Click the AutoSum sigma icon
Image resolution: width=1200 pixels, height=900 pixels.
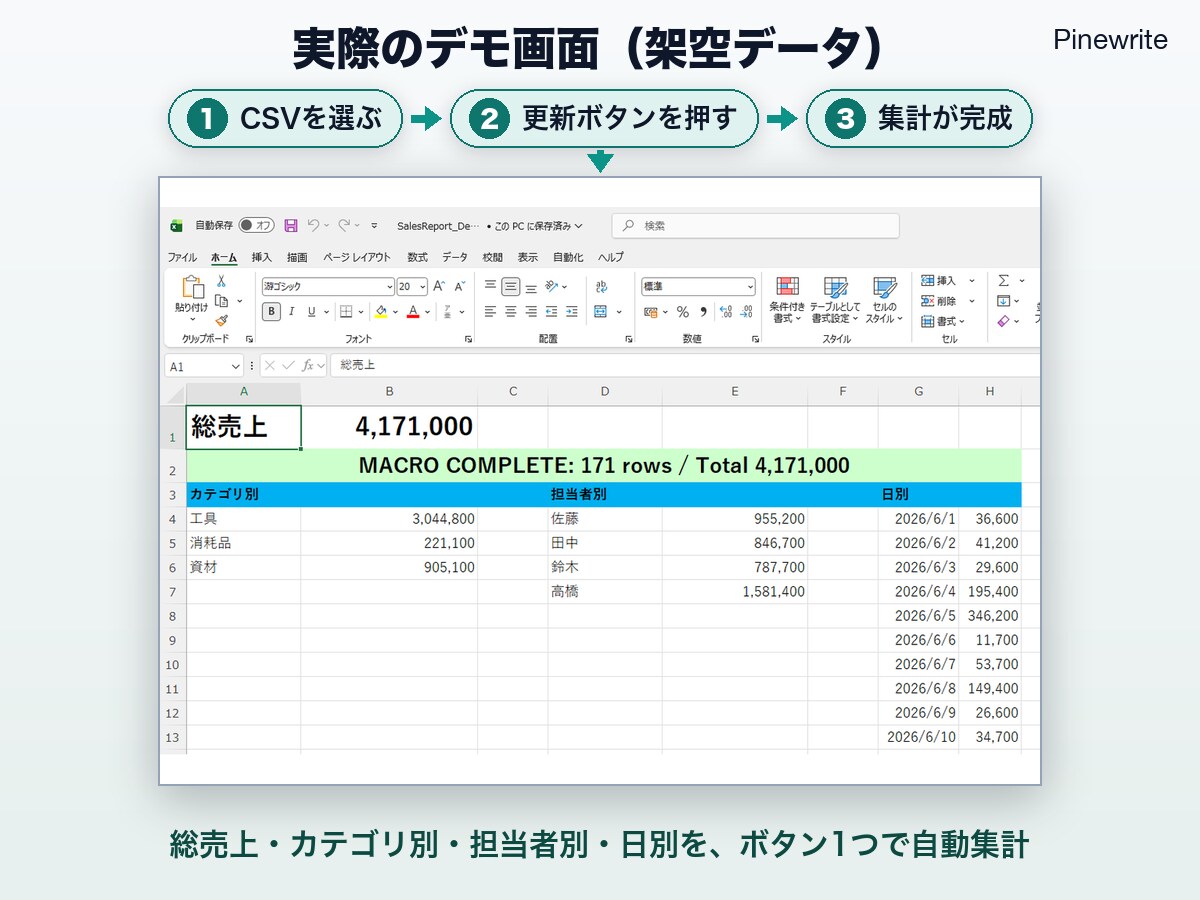(1004, 281)
